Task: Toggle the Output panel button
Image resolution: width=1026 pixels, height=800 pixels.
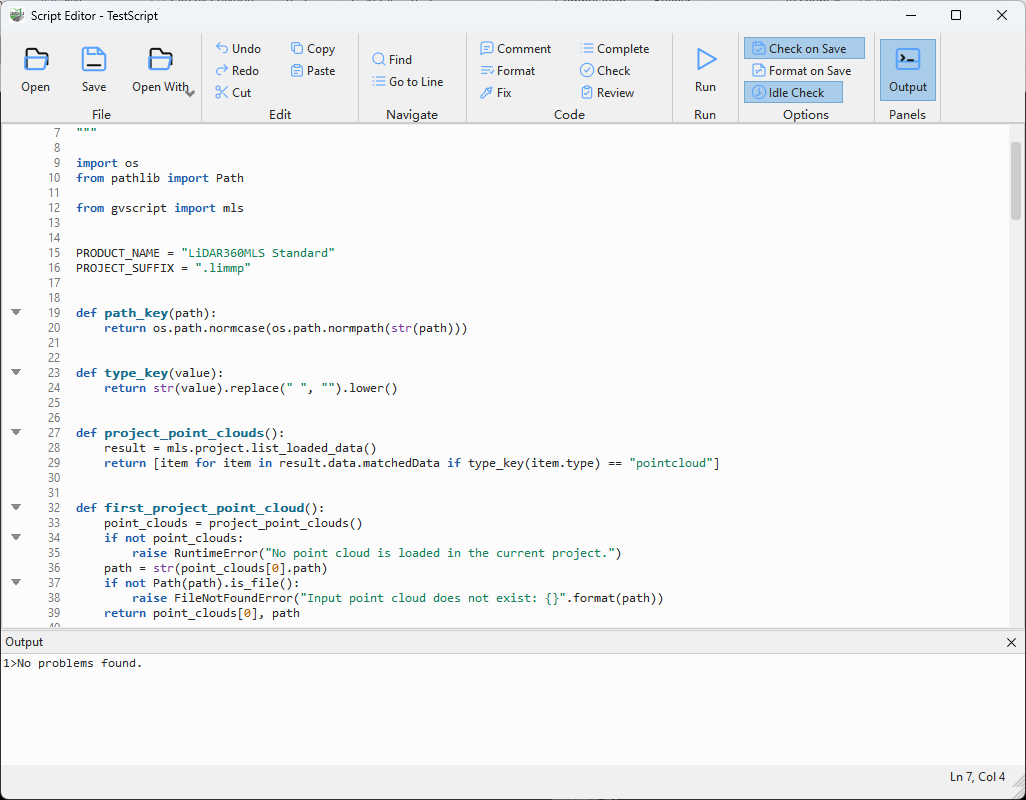Action: pyautogui.click(x=908, y=70)
